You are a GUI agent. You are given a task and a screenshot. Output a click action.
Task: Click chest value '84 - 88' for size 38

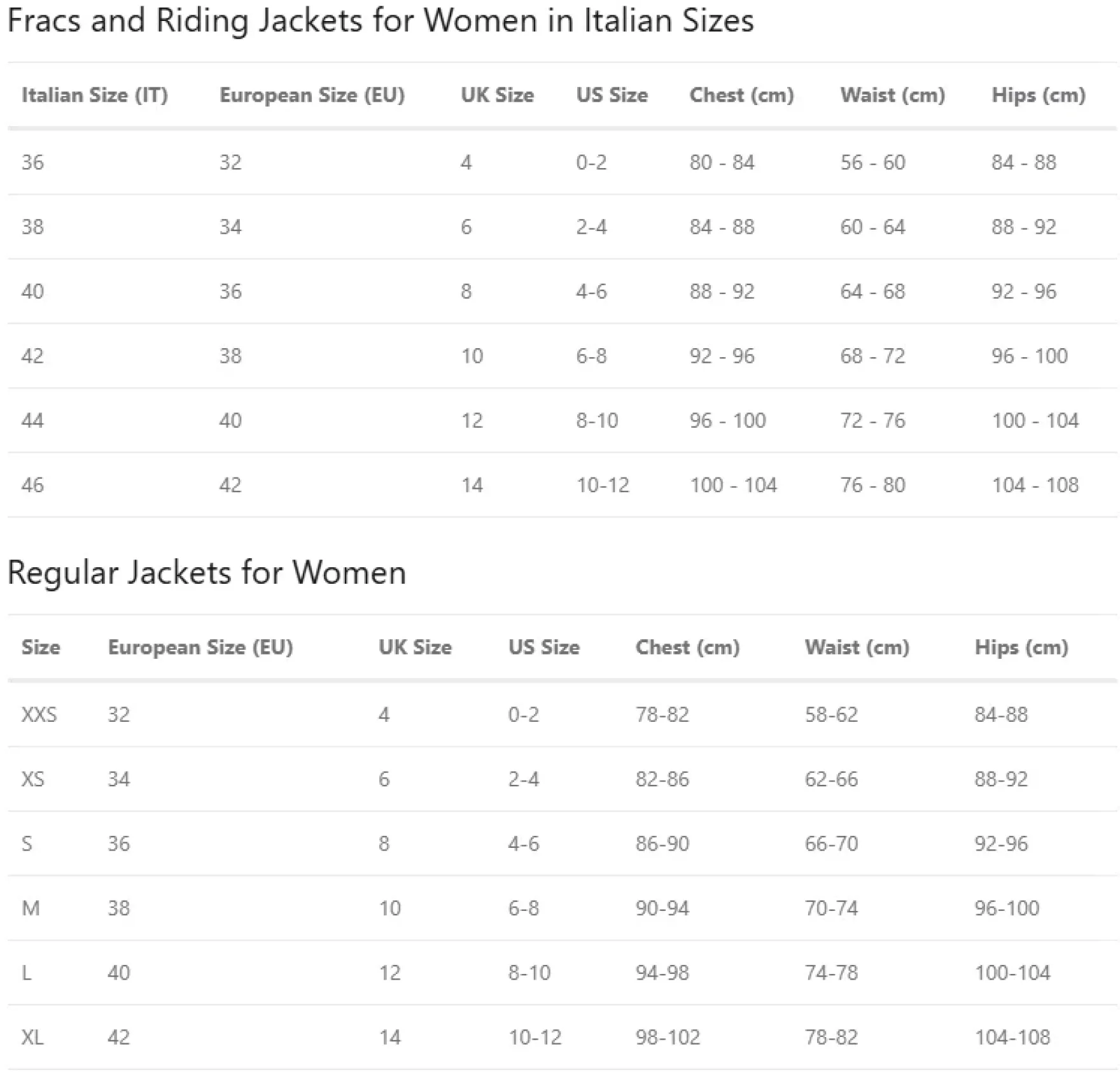pos(722,227)
